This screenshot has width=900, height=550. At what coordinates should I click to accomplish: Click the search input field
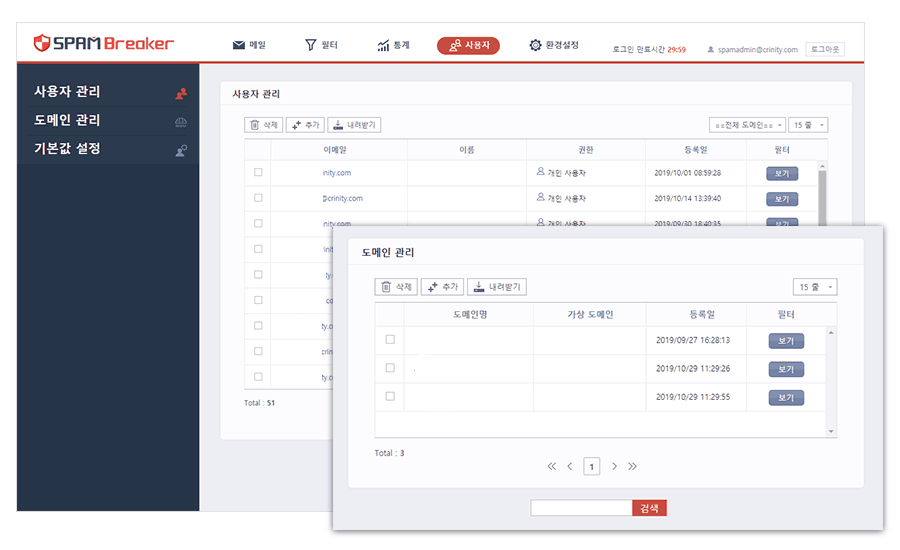(x=581, y=508)
